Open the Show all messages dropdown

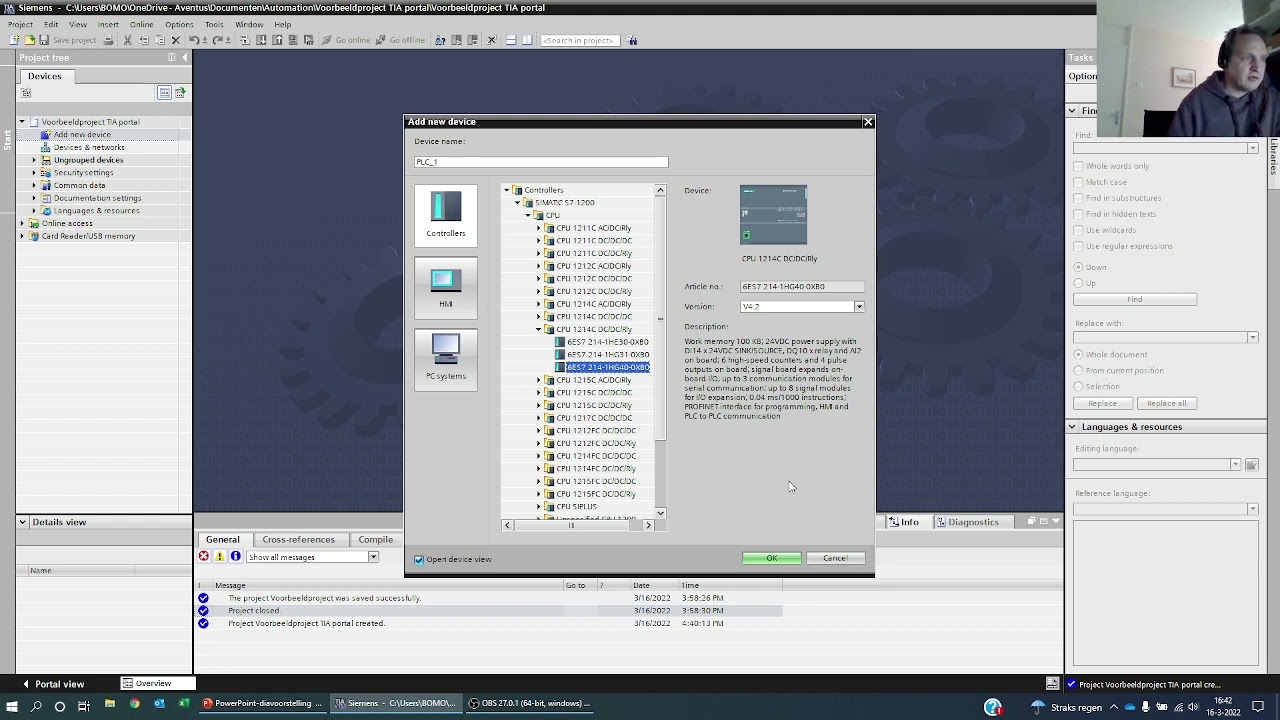coord(373,557)
